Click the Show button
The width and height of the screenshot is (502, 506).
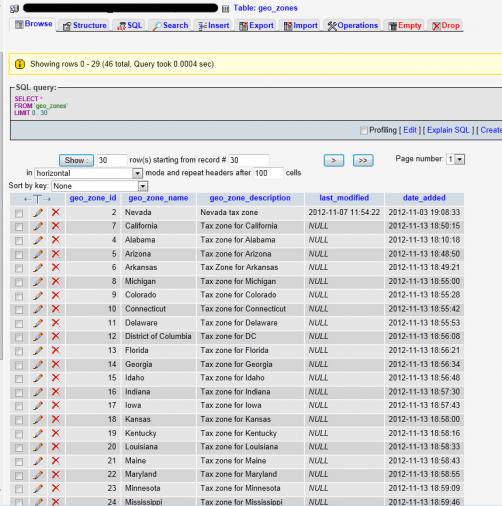click(x=76, y=160)
